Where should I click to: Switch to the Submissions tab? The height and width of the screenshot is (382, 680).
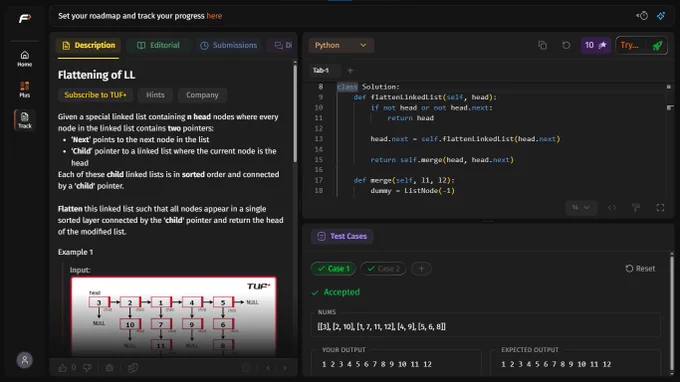[229, 45]
